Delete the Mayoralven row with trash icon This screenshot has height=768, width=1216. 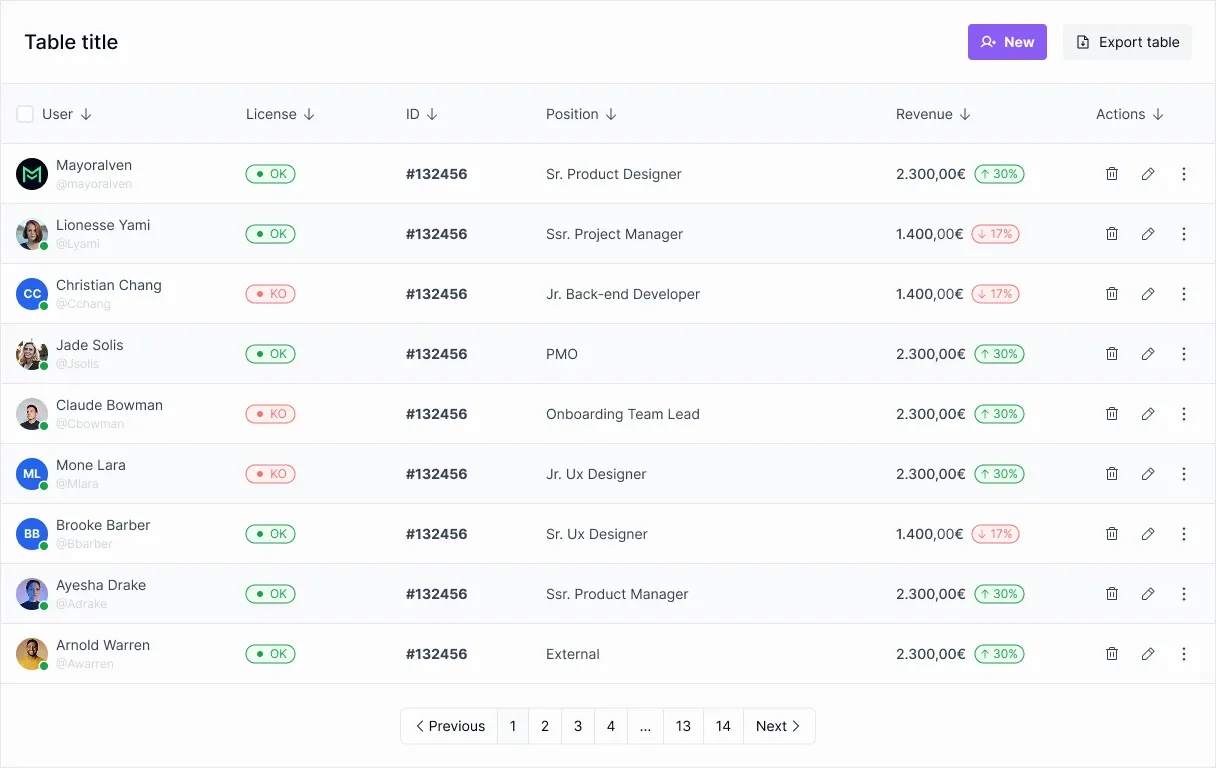pos(1112,174)
